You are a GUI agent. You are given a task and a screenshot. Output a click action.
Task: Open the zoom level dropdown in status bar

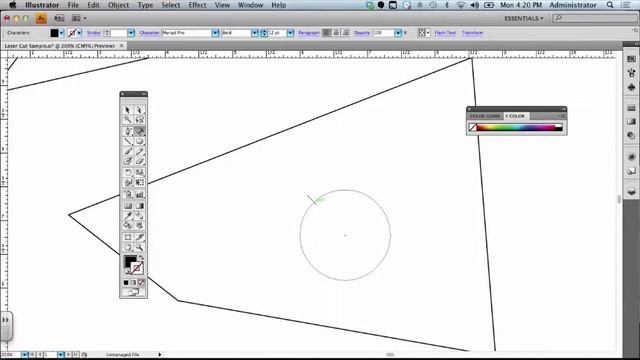(24, 355)
